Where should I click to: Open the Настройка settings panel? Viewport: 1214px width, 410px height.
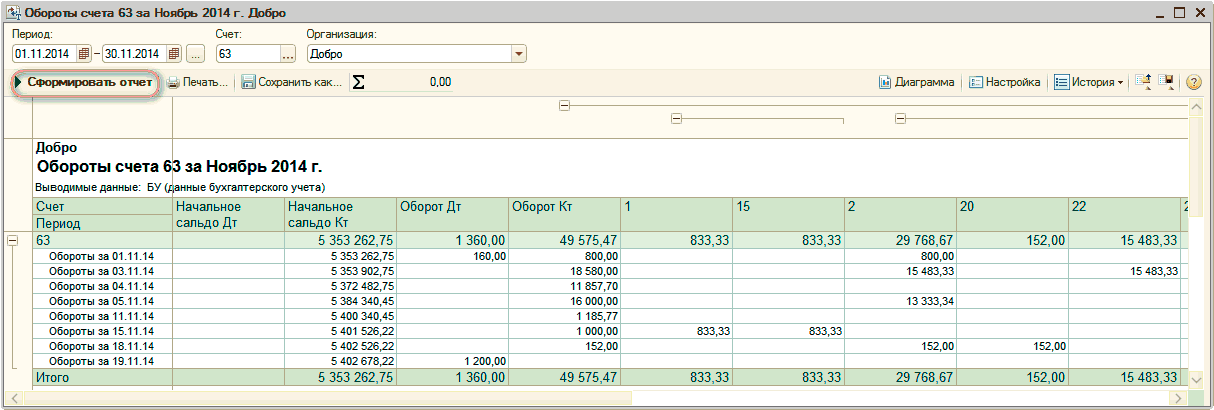1005,82
